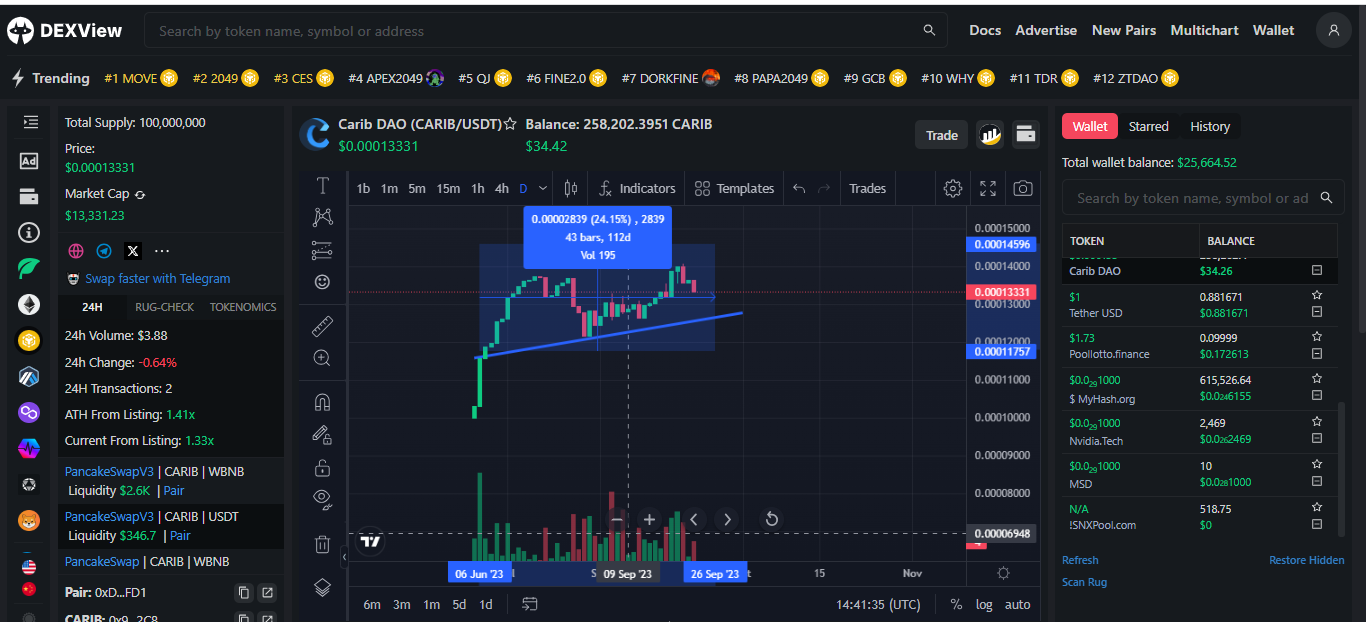1366x622 pixels.
Task: Switch to the History tab
Action: (x=1210, y=126)
